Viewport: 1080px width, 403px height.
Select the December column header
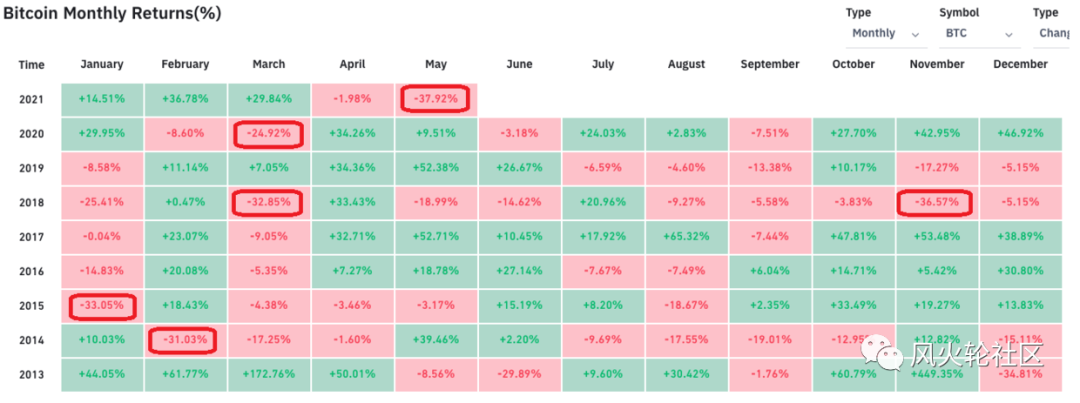1020,64
